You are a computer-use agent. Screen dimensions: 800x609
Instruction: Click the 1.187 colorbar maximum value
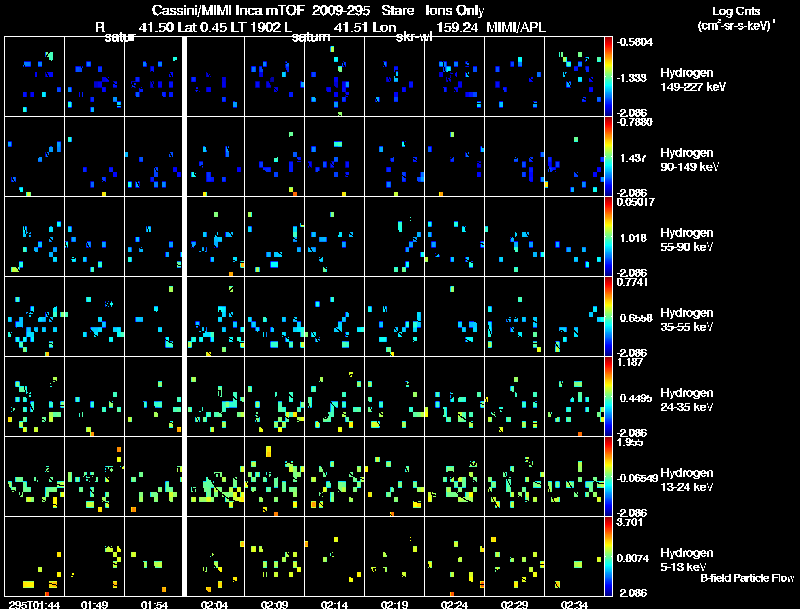point(630,362)
